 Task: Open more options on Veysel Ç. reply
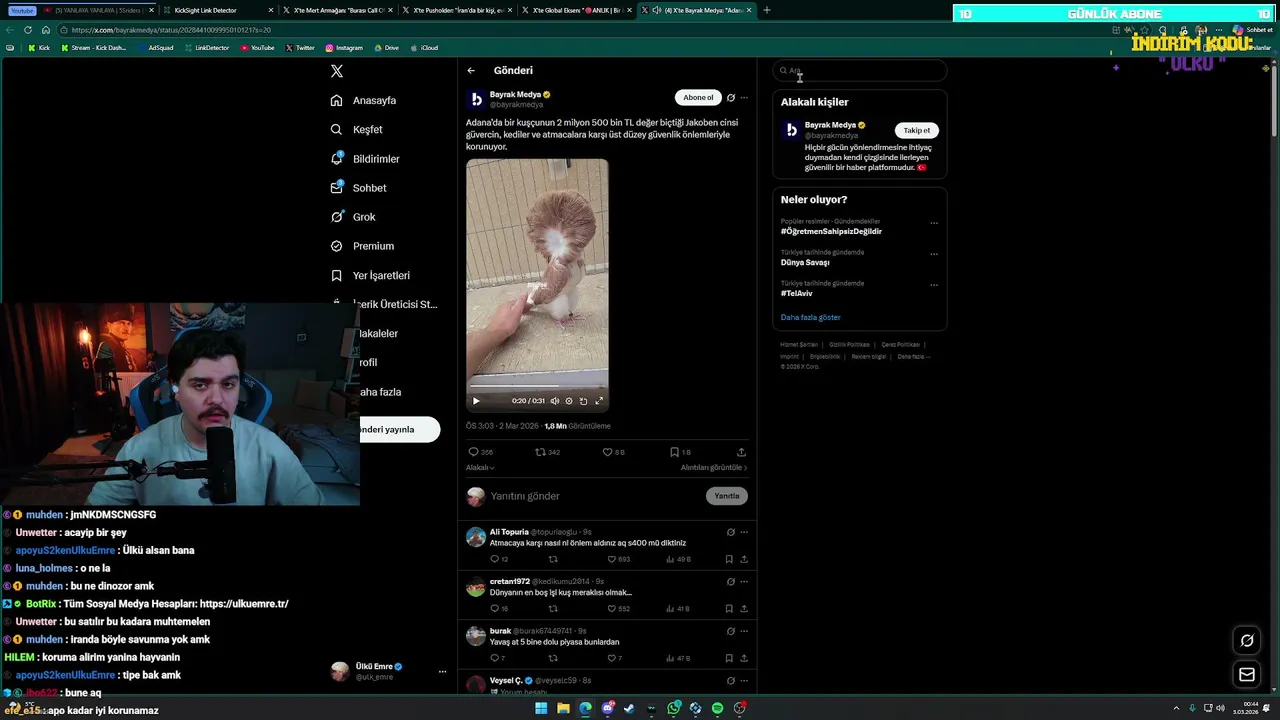744,680
